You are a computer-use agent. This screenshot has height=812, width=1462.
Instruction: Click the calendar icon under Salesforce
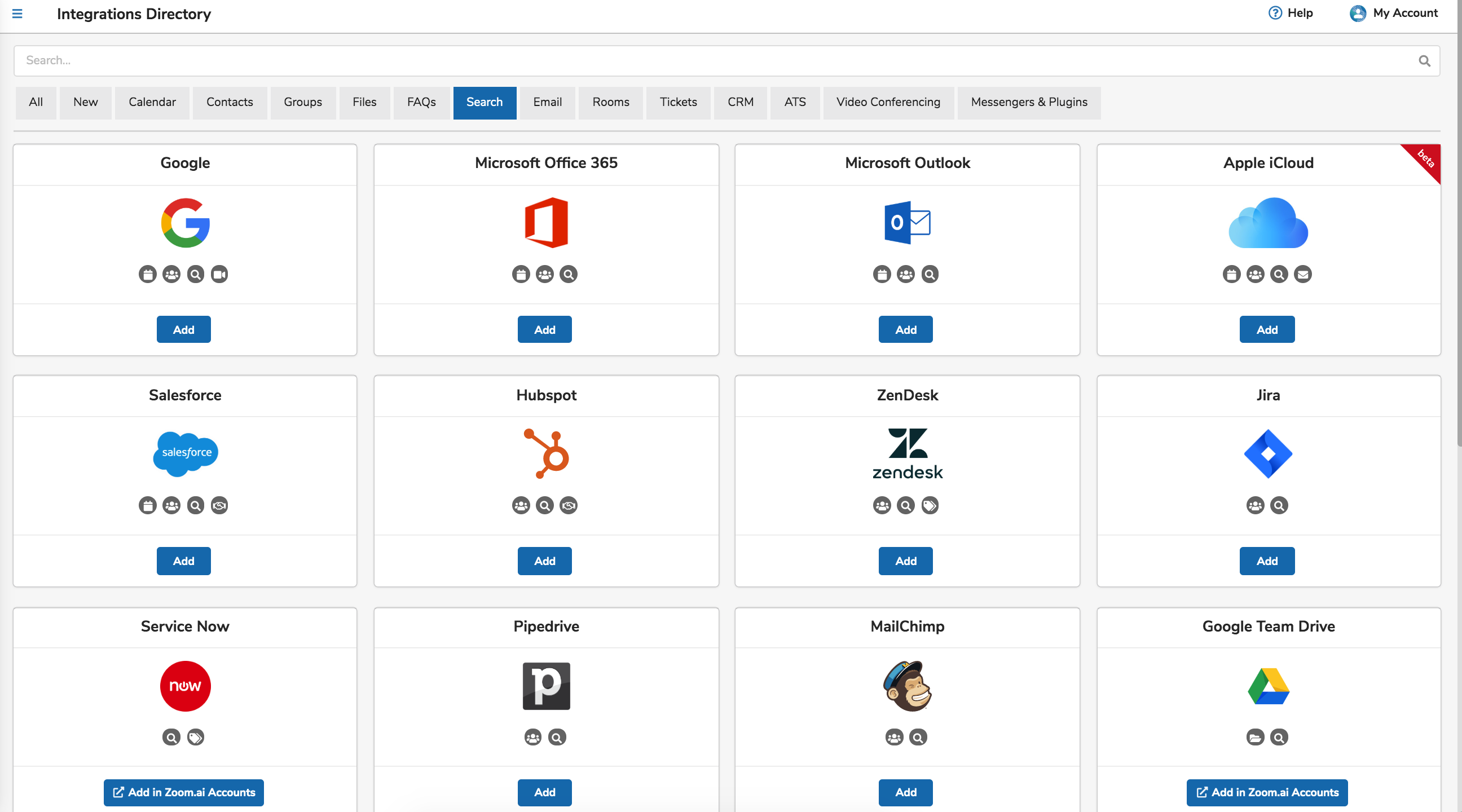pos(148,506)
